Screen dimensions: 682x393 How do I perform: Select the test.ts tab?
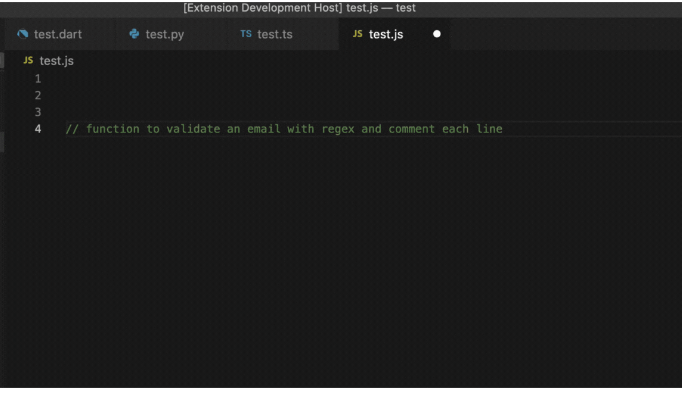[274, 34]
